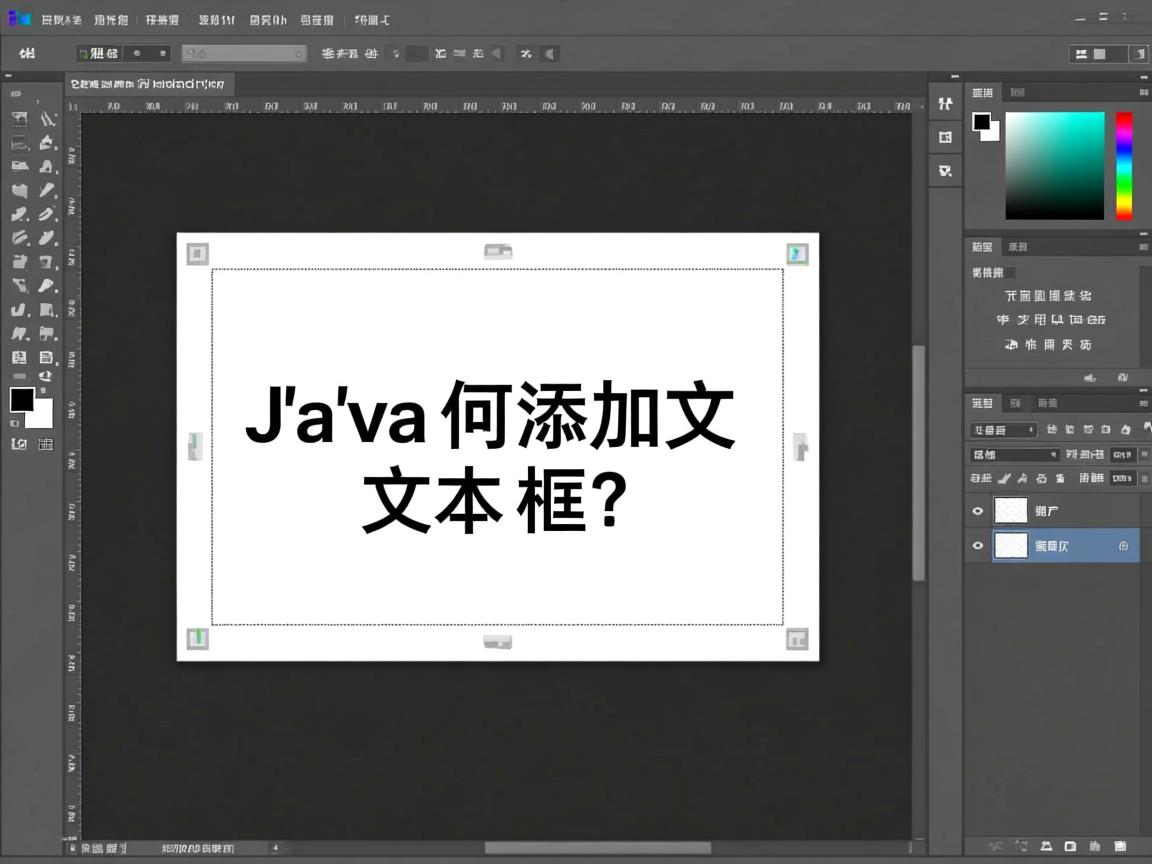The image size is (1152, 864).
Task: Click the document title tab above the canvas
Action: coord(150,84)
